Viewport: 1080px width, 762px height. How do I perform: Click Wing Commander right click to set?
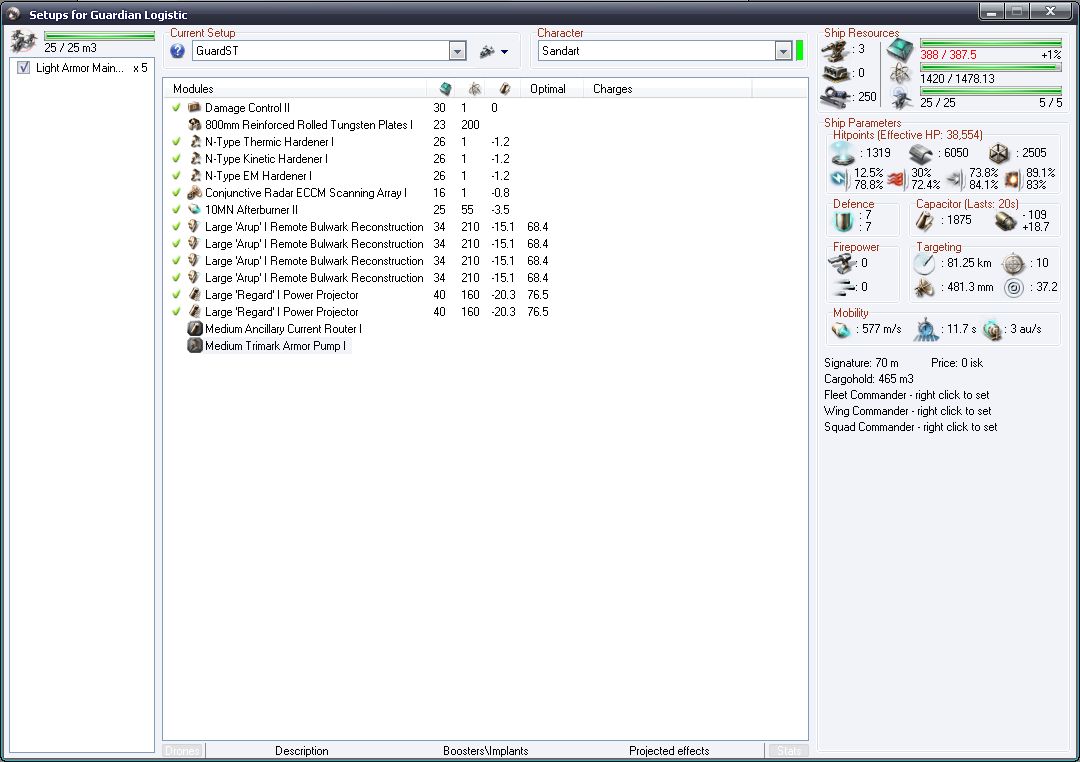click(907, 411)
